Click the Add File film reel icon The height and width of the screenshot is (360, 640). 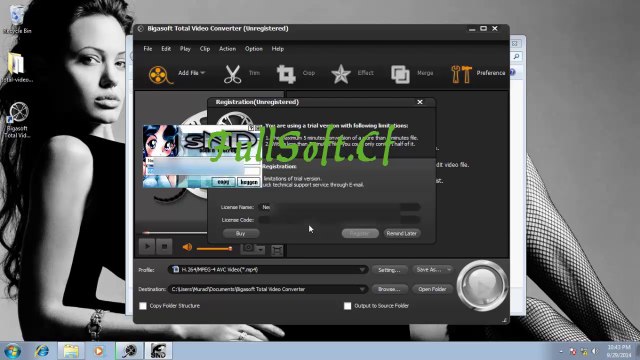160,75
